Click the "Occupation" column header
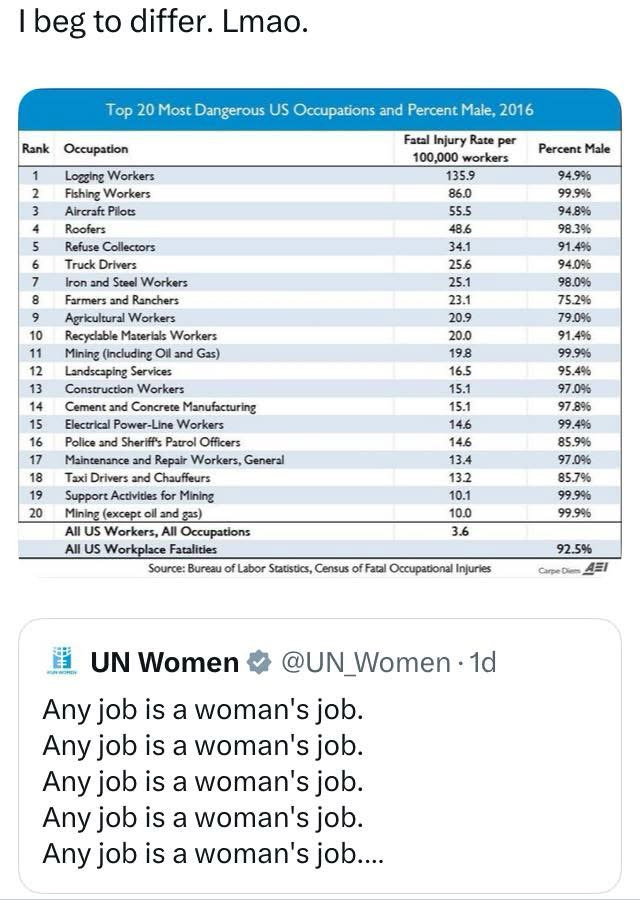 [96, 148]
